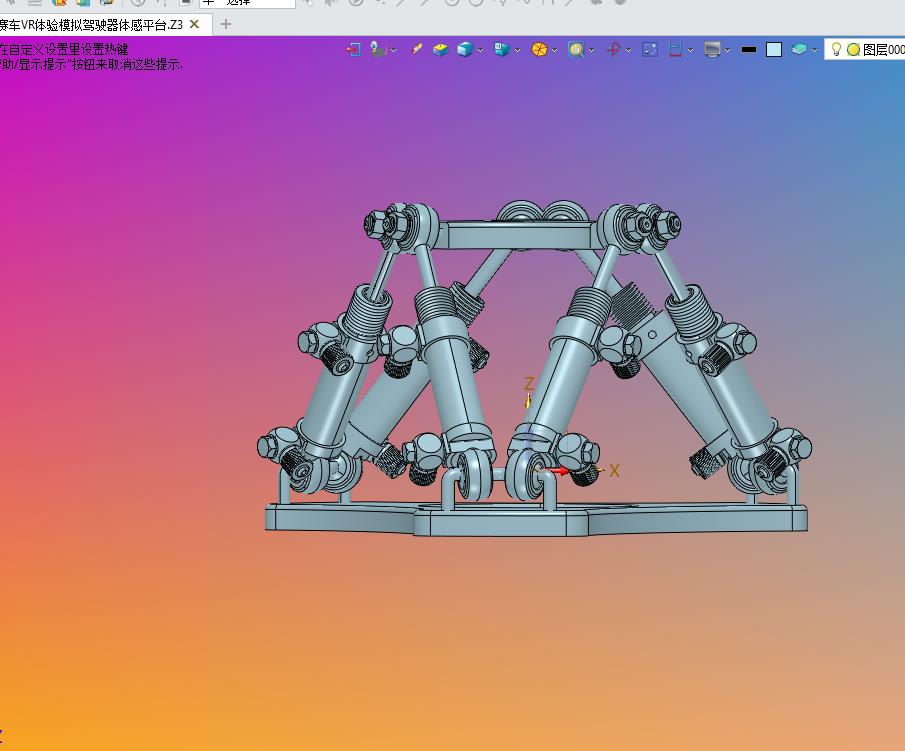Click the X axis label of the triad

click(x=614, y=470)
